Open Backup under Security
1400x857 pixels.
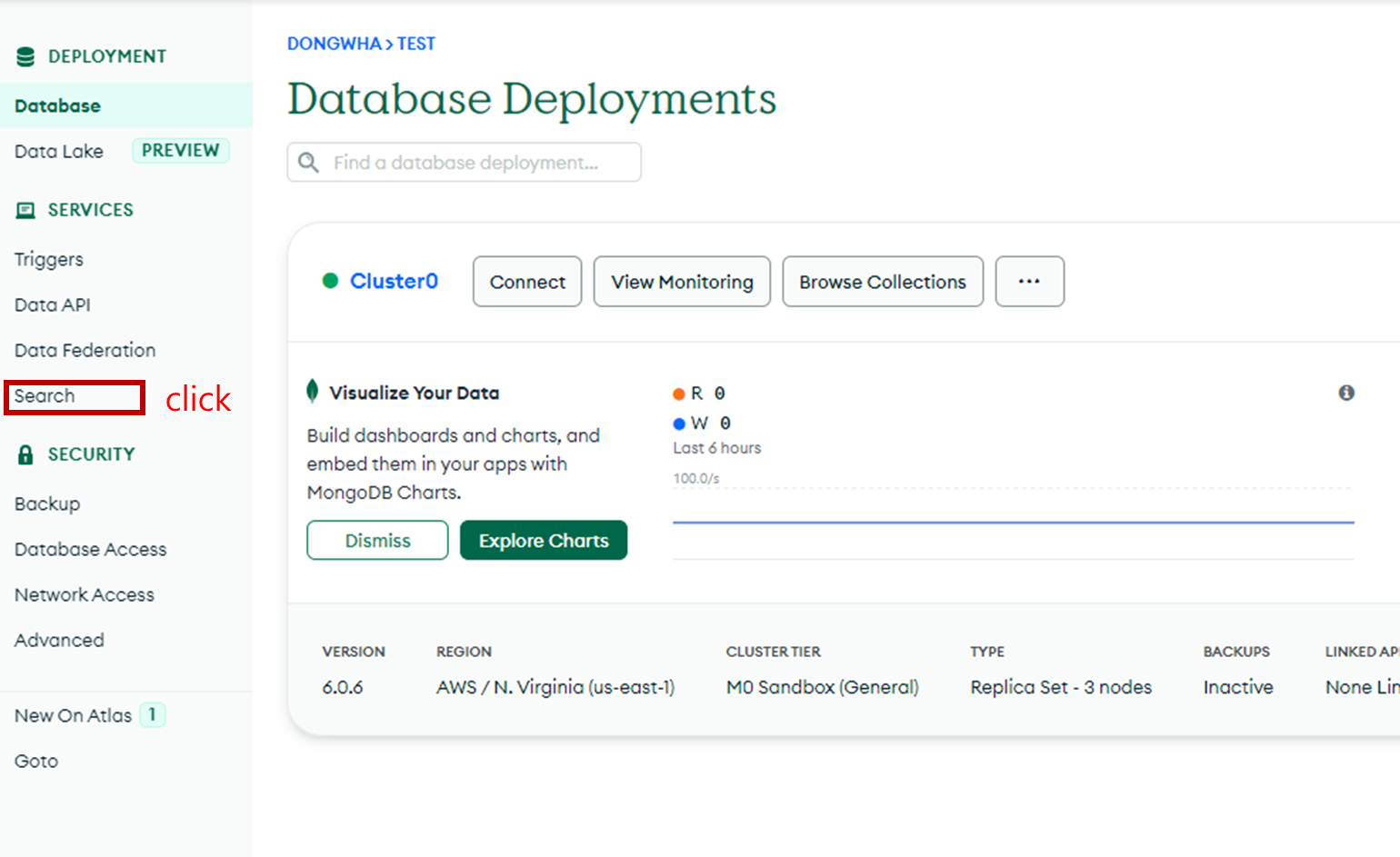[x=47, y=503]
